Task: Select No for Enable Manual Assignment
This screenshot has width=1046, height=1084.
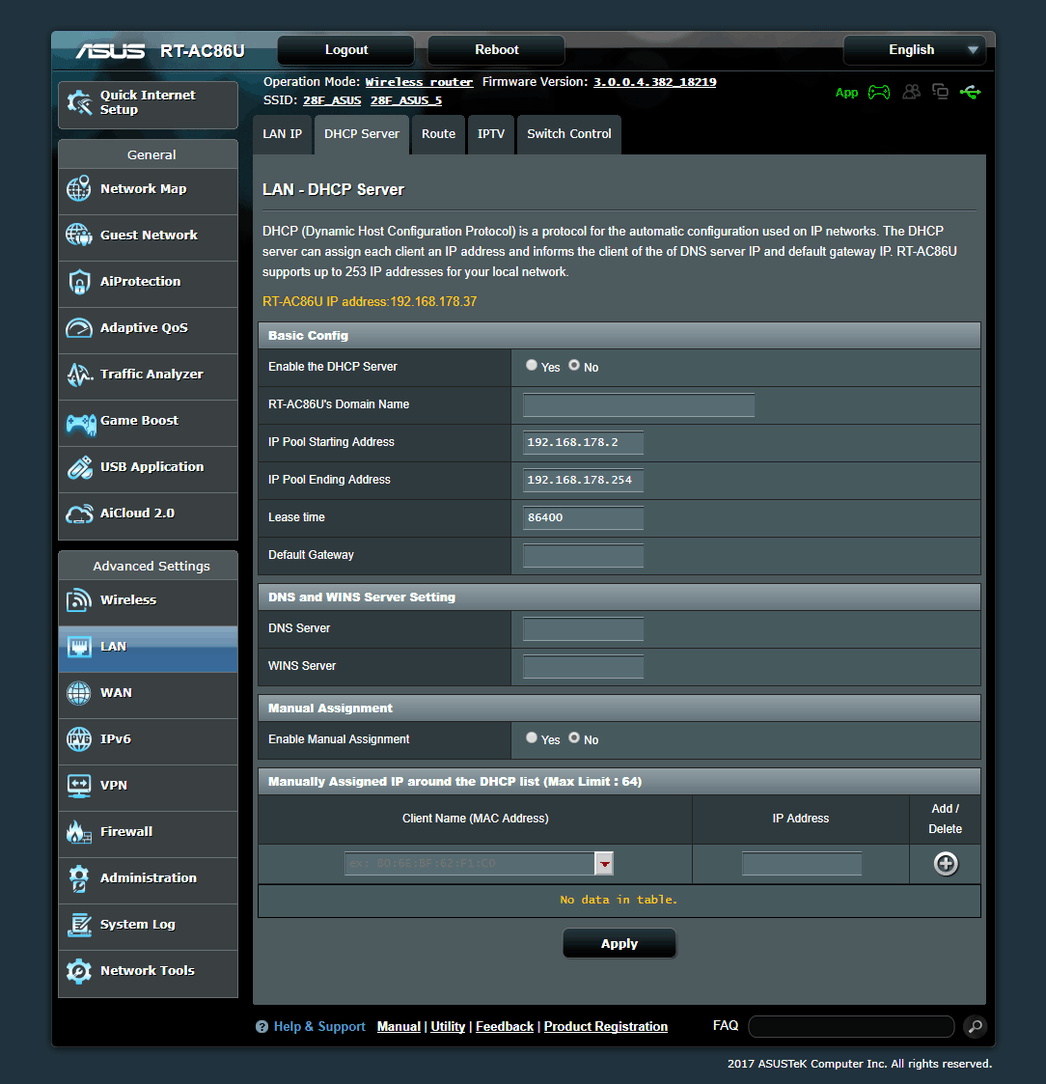Action: (x=574, y=738)
